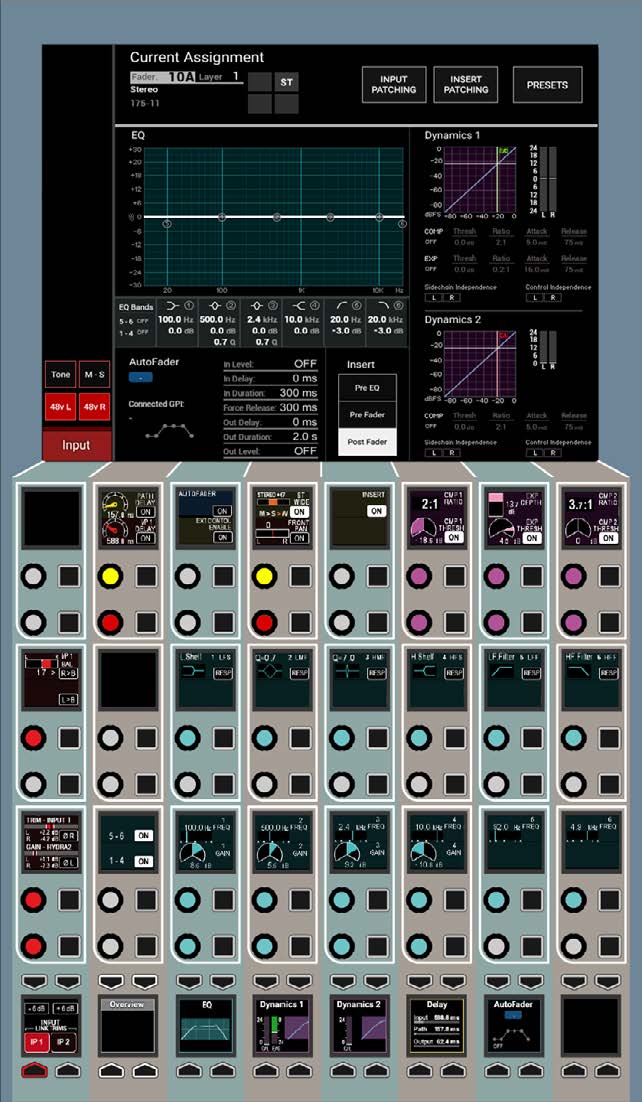Set insert point to Pre EQ
Image resolution: width=642 pixels, height=1102 pixels.
(367, 387)
